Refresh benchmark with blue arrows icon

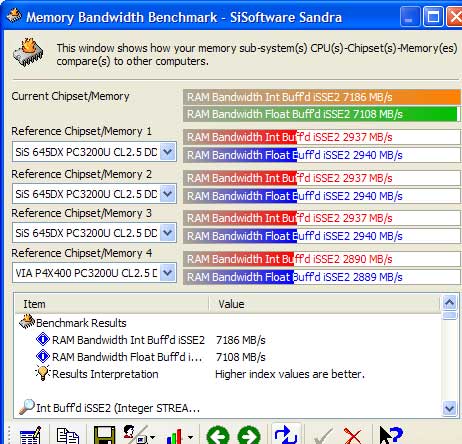click(x=286, y=434)
